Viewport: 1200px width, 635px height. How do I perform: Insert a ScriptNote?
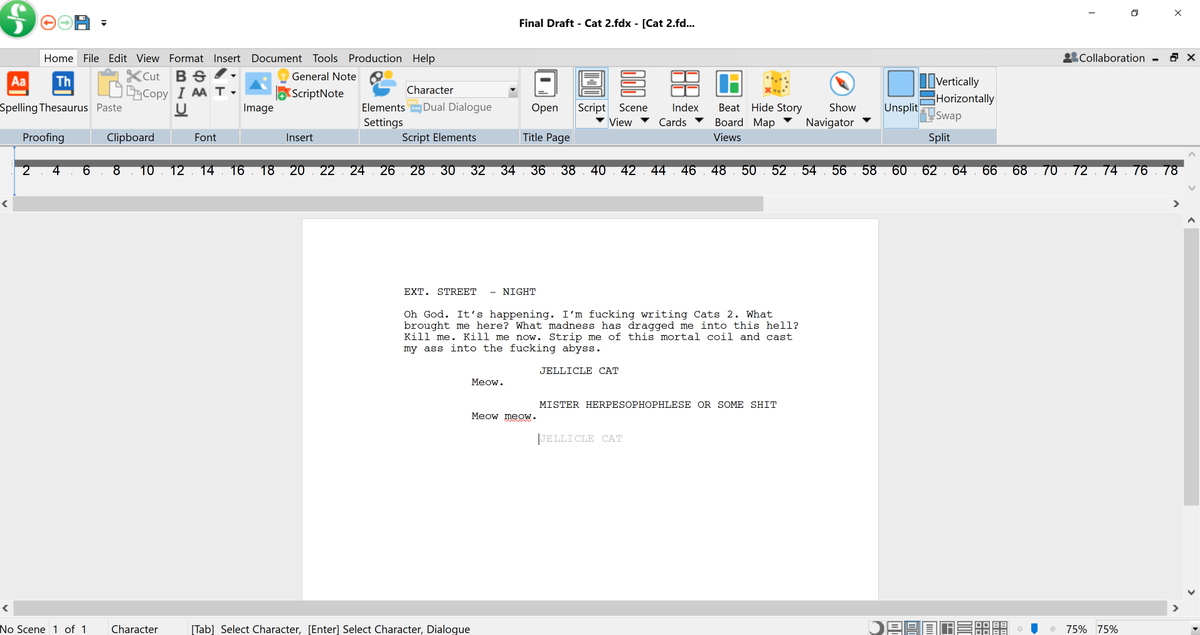(310, 93)
